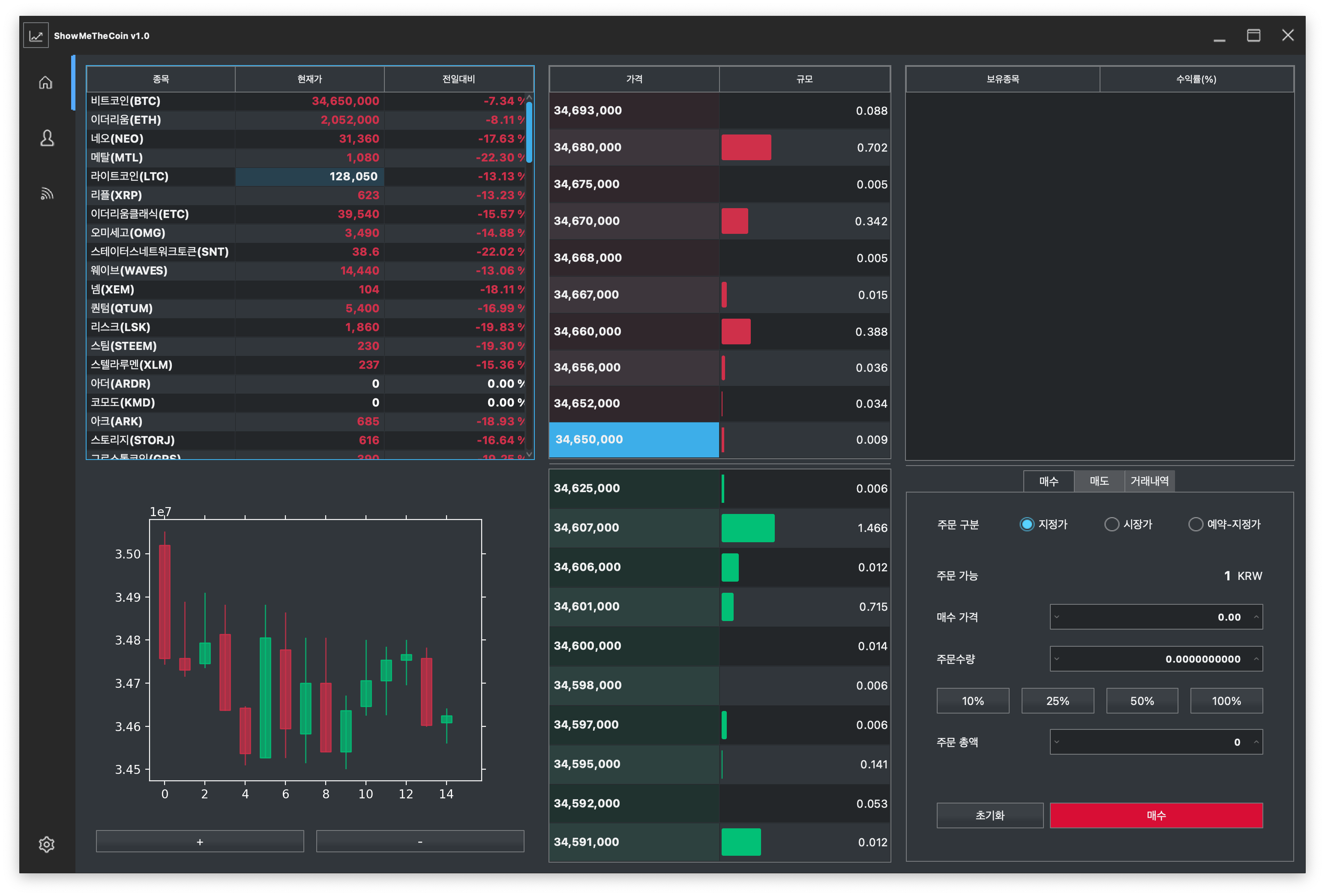
Task: Click the down chevron on order quantity field
Action: coord(1056,659)
